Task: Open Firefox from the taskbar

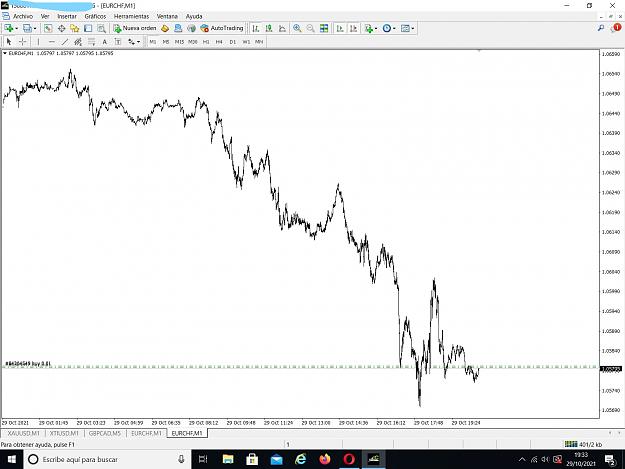Action: pos(325,459)
